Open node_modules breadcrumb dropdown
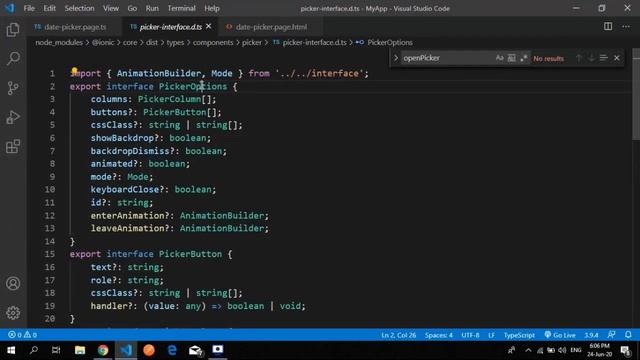The height and width of the screenshot is (360, 640). (59, 42)
